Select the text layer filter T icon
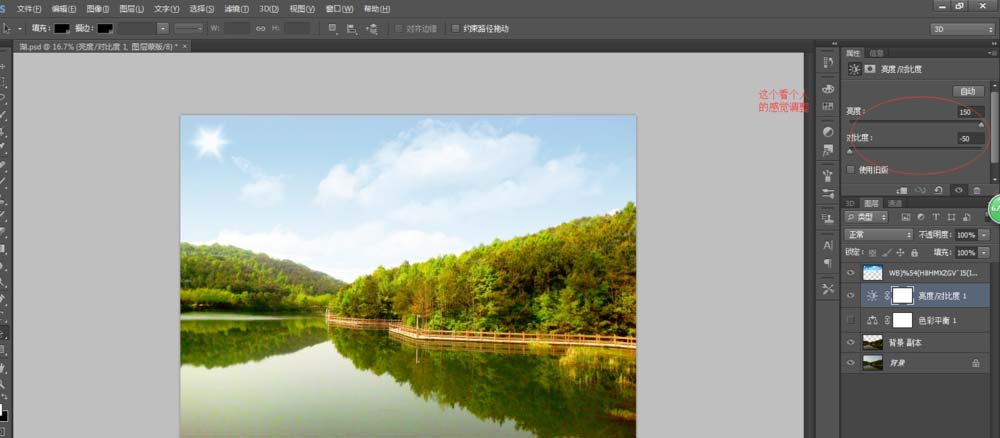Image resolution: width=1000 pixels, height=438 pixels. coord(936,217)
